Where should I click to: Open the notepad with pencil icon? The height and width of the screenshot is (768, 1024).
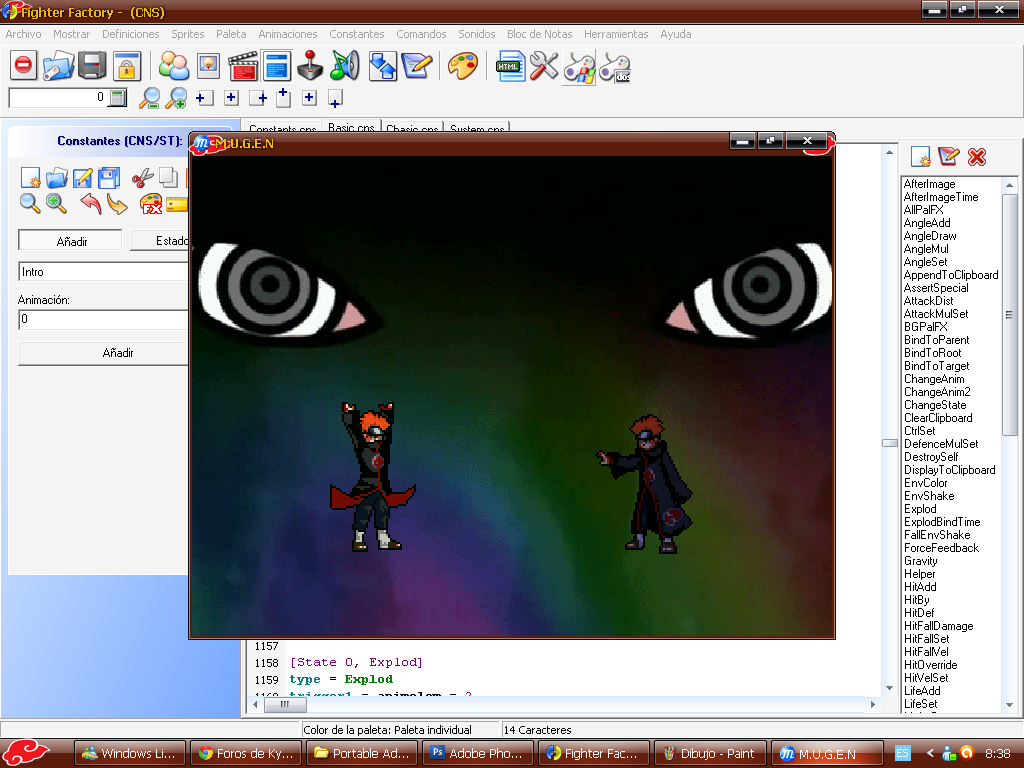417,66
